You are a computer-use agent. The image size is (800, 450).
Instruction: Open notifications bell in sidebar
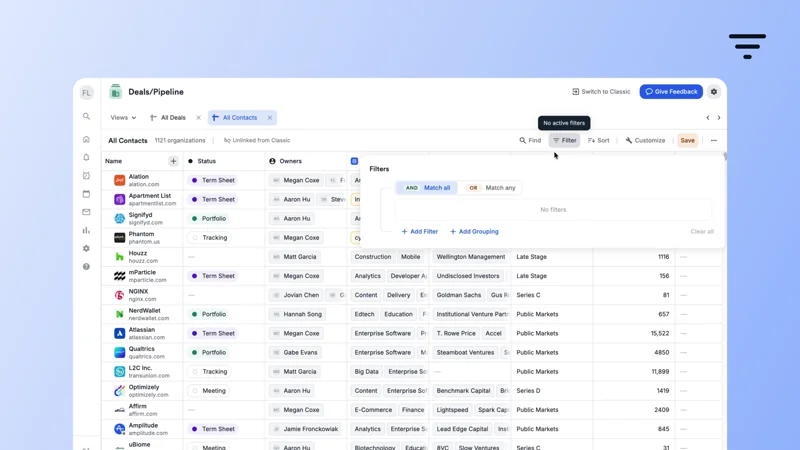(x=86, y=157)
